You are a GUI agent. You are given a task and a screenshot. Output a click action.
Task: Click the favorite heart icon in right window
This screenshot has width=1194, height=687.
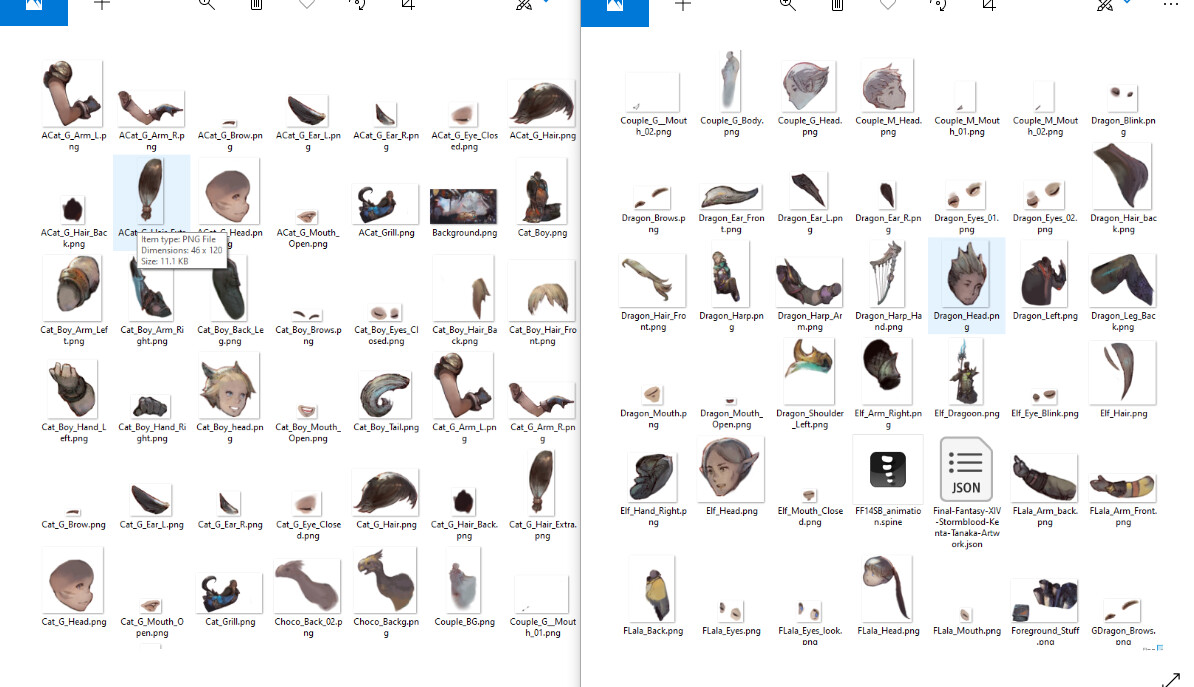pos(888,4)
